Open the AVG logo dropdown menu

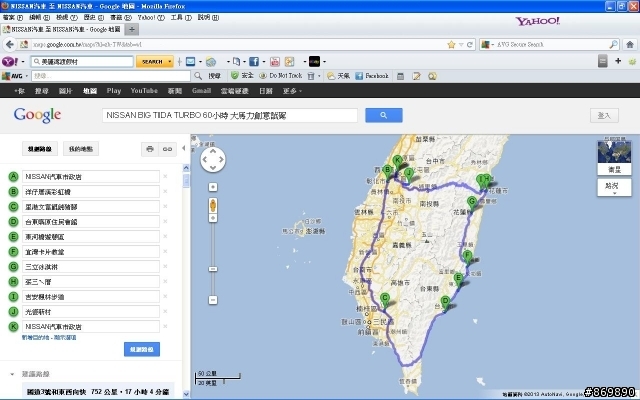[x=27, y=76]
